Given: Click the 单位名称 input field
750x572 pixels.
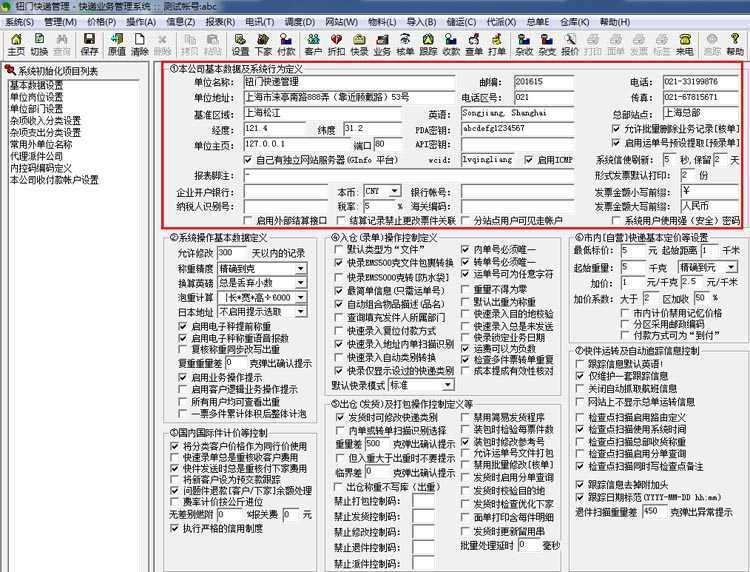Looking at the screenshot, I should coord(349,82).
